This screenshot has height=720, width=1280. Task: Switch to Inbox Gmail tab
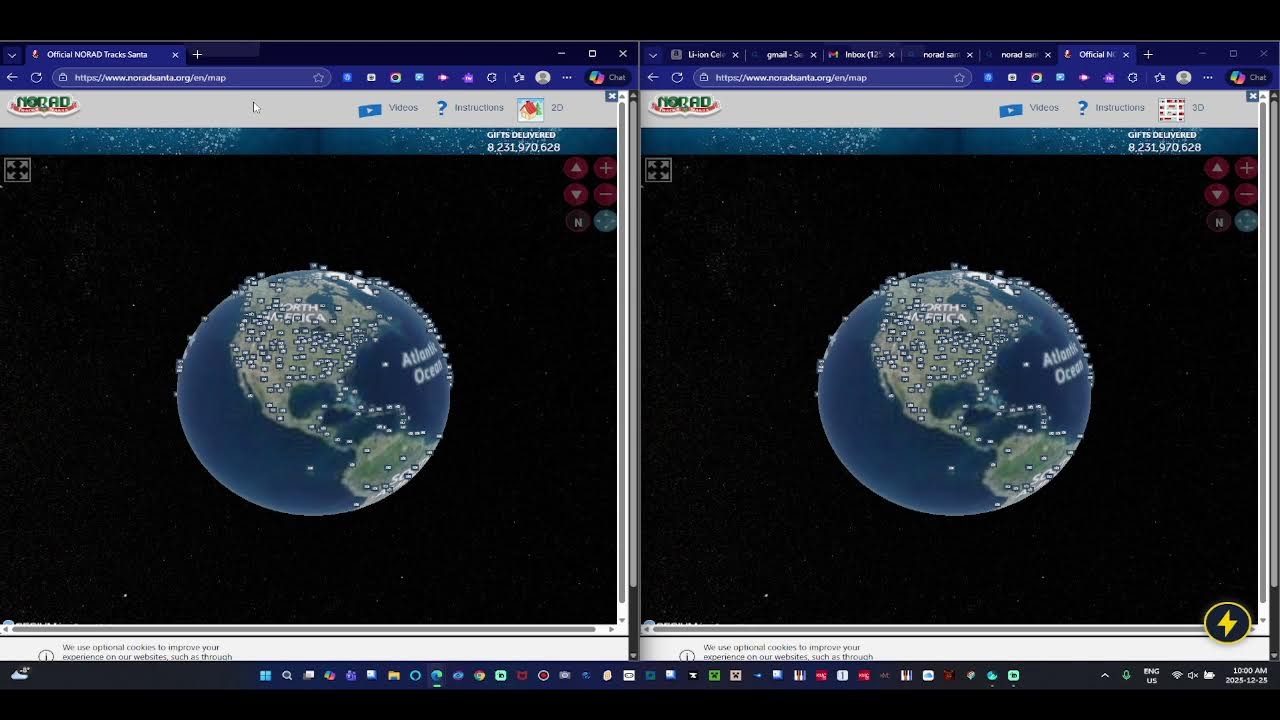[861, 55]
